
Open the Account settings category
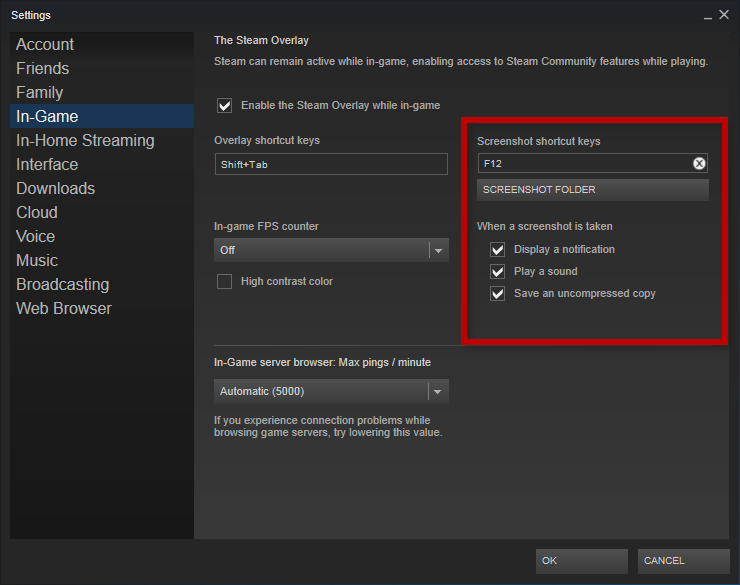pos(102,44)
